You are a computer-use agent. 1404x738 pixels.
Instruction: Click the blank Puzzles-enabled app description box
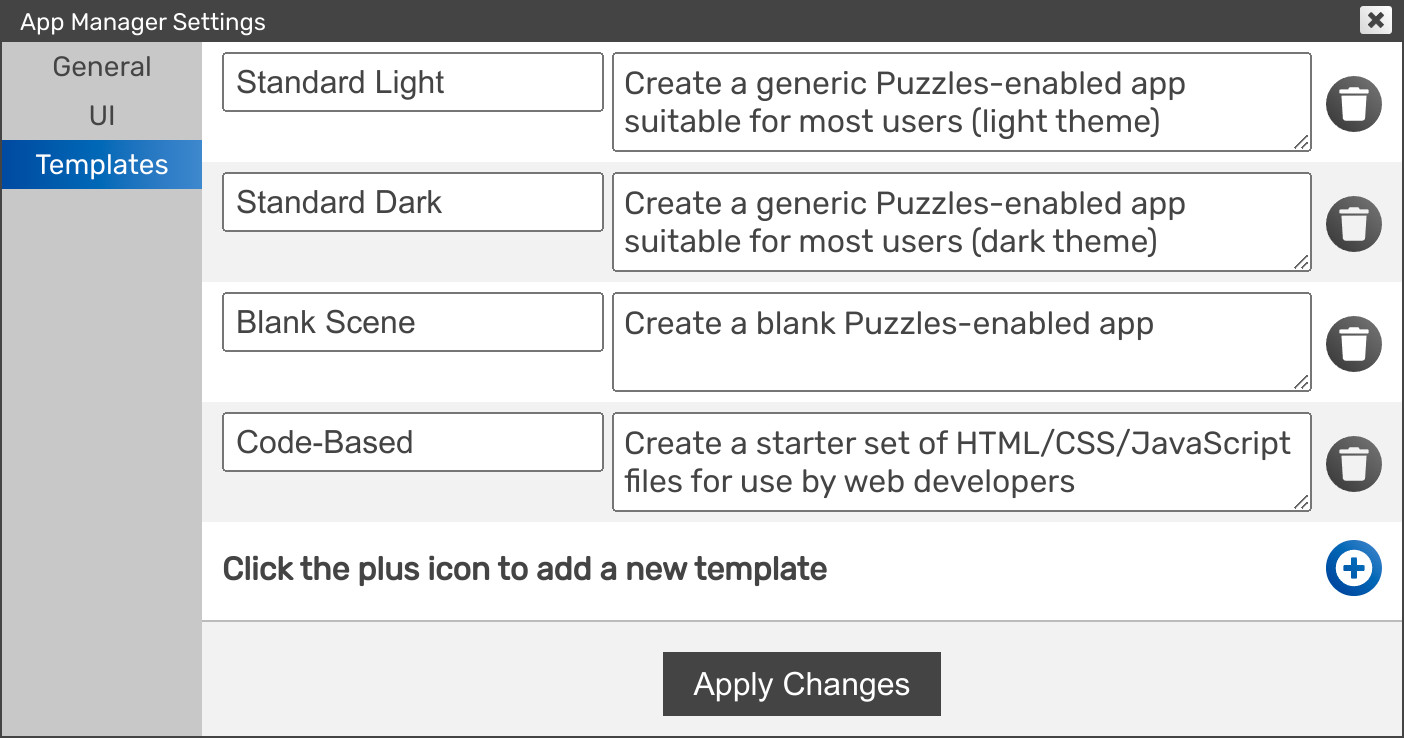962,342
